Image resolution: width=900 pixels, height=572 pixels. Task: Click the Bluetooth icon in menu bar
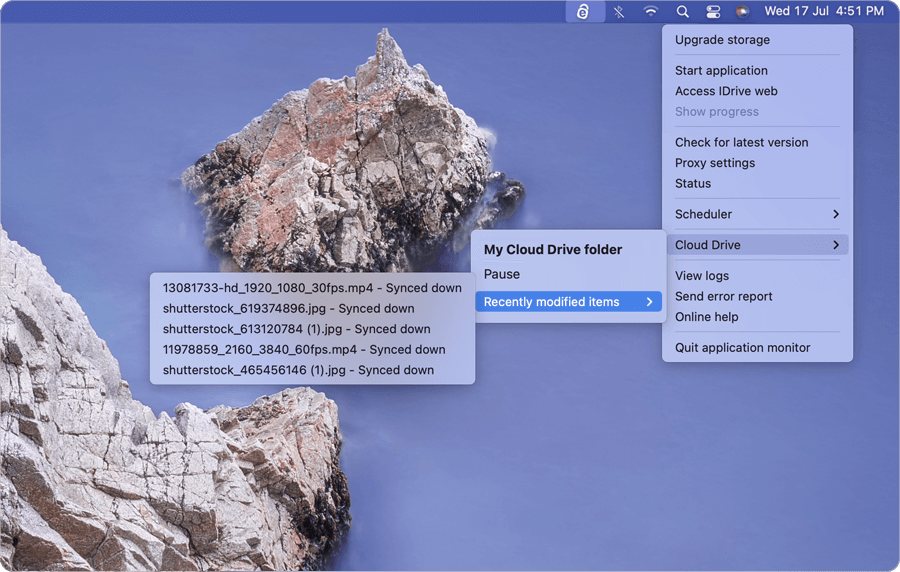[618, 11]
